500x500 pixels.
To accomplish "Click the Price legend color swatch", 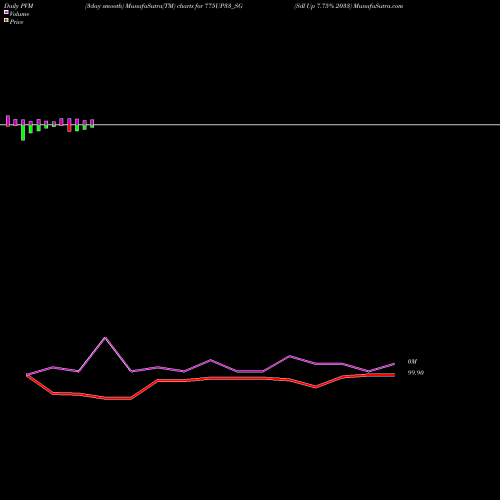I will tap(6, 20).
